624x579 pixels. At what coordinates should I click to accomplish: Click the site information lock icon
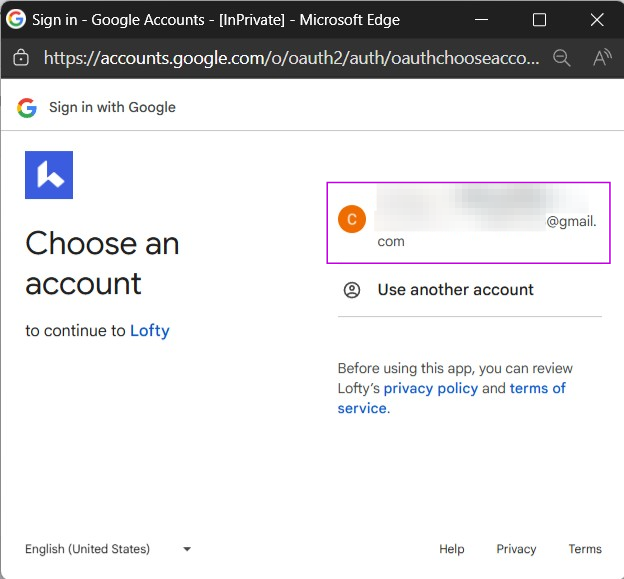coord(20,58)
